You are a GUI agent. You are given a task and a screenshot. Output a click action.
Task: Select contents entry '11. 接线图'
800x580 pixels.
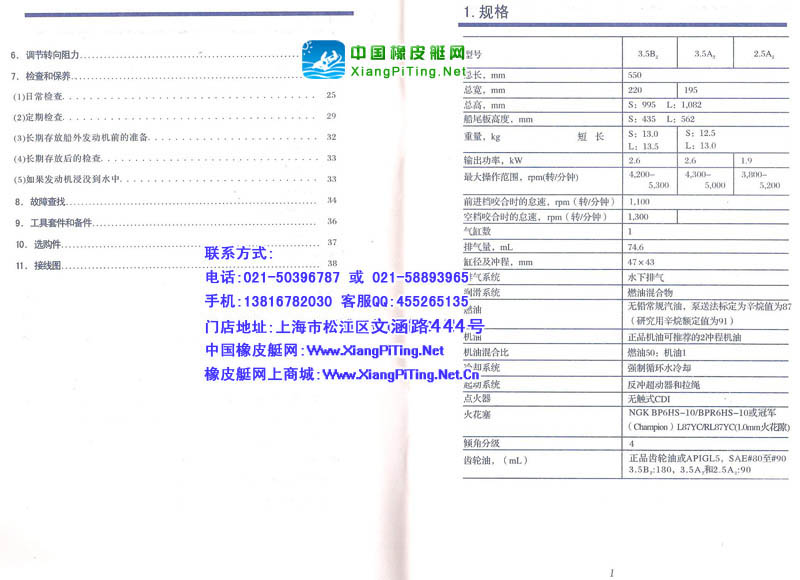click(38, 266)
